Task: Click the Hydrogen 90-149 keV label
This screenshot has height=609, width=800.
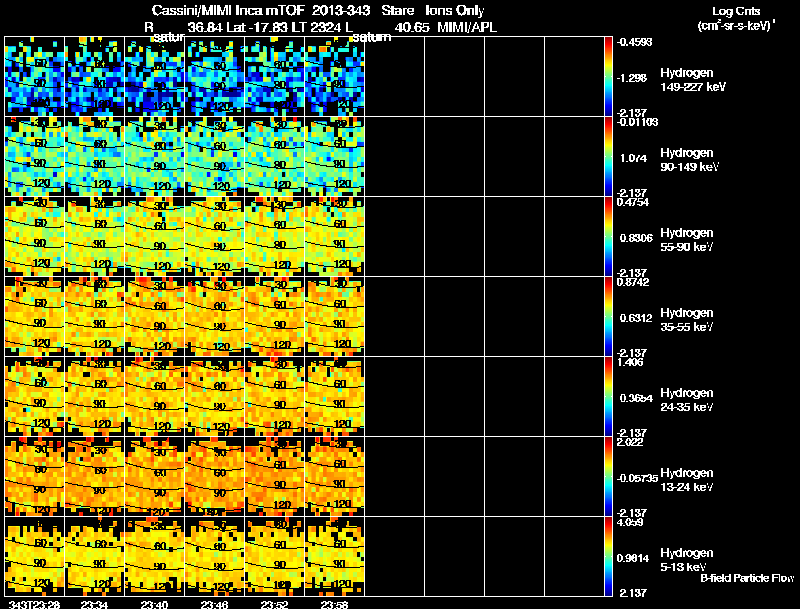Action: pyautogui.click(x=689, y=160)
